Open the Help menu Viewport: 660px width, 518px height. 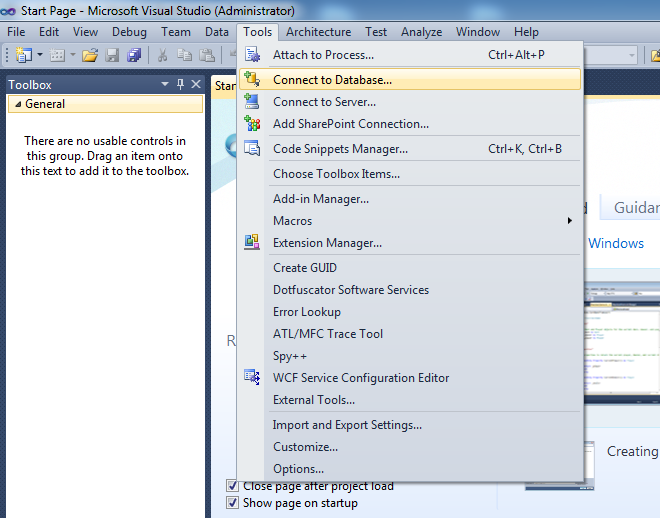coord(526,32)
